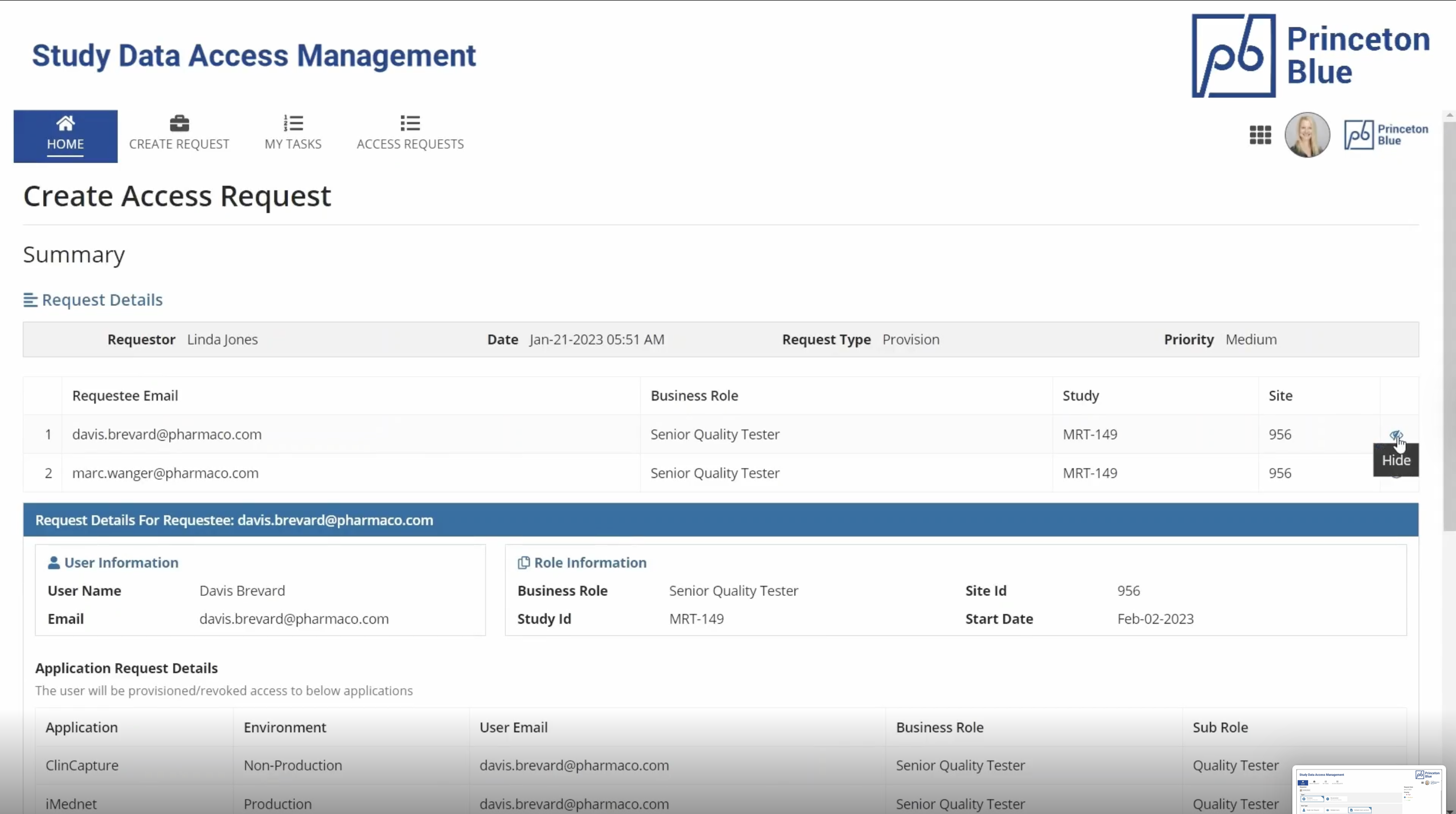The height and width of the screenshot is (814, 1456).
Task: Open the MY TASKS tab
Action: pyautogui.click(x=293, y=143)
